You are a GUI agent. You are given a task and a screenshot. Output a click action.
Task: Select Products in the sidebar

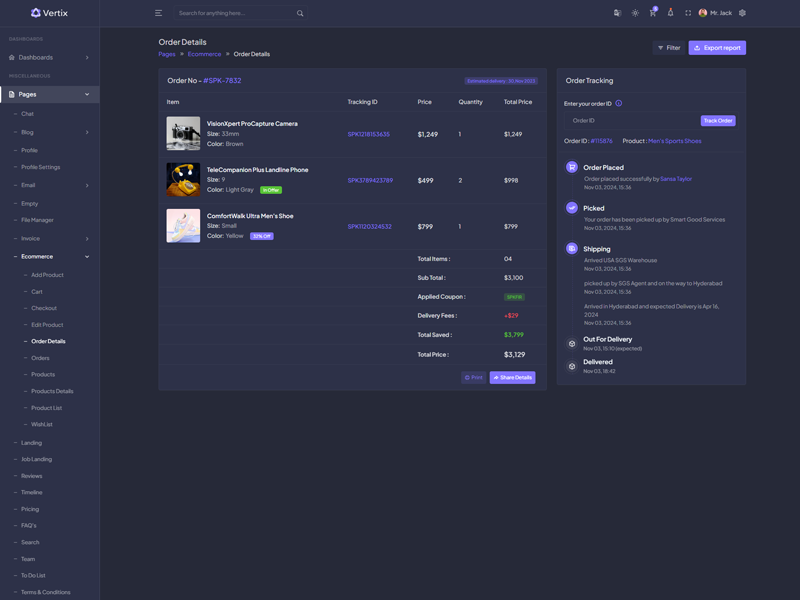coord(43,375)
